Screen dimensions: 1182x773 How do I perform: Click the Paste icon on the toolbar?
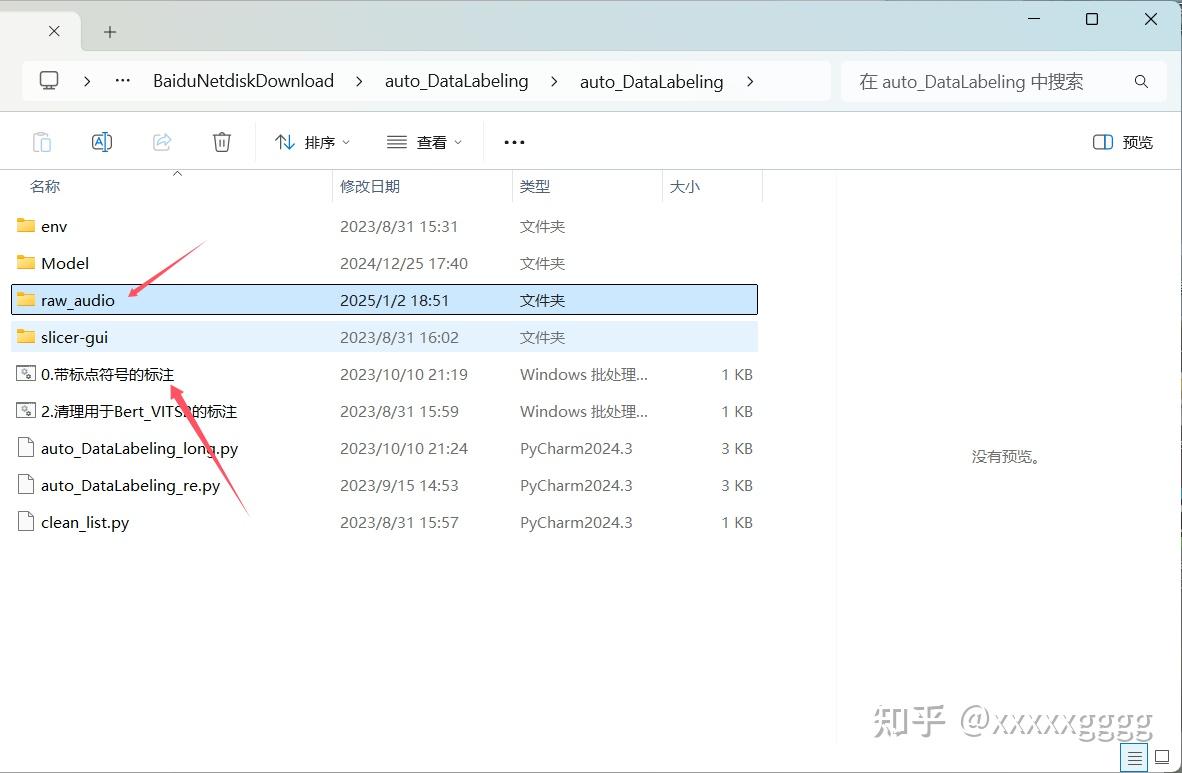point(42,141)
